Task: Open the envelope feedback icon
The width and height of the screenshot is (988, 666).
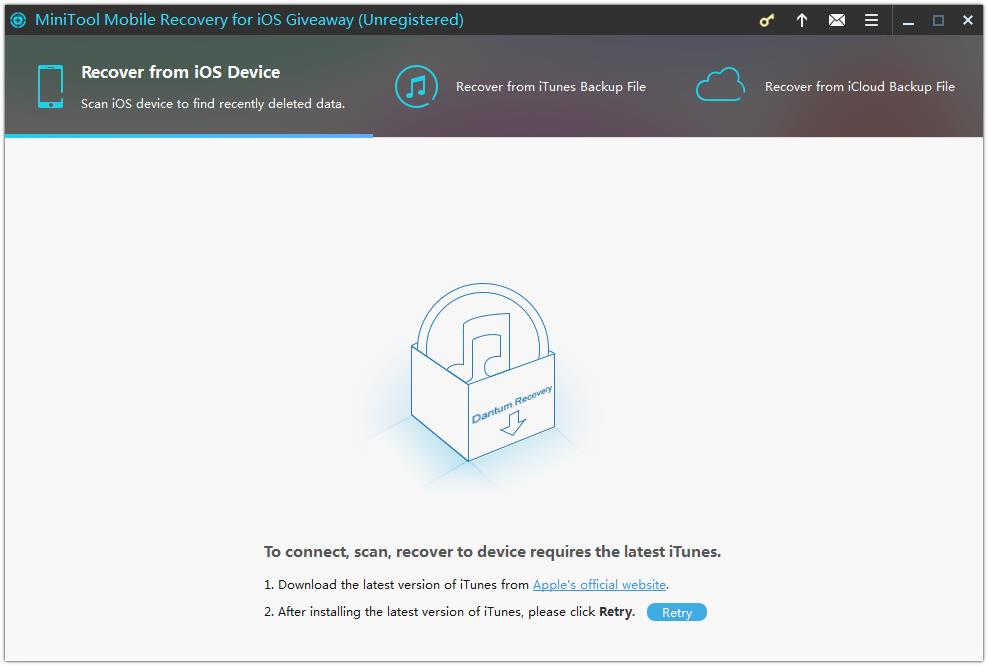Action: pyautogui.click(x=837, y=20)
